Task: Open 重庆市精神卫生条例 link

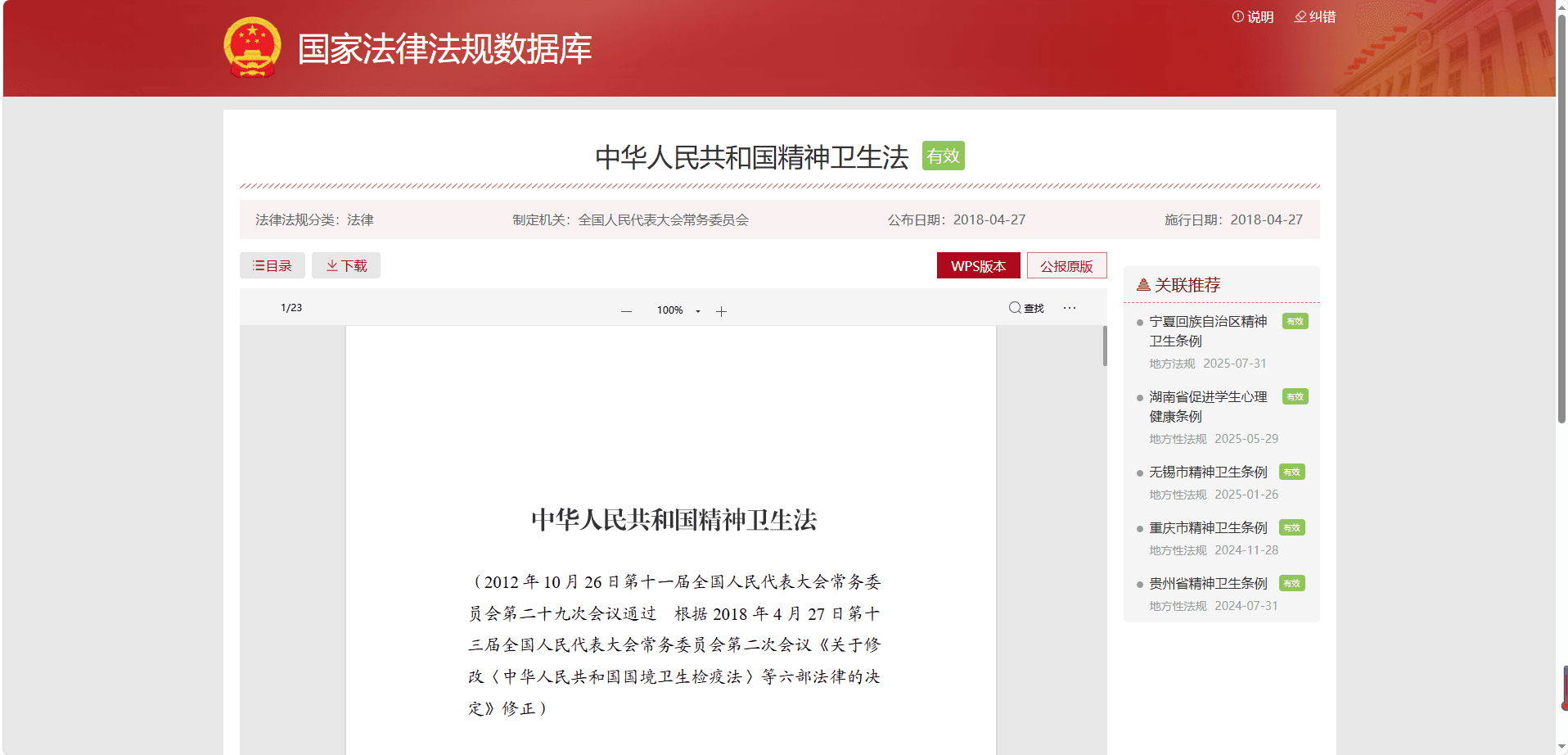Action: (1208, 527)
